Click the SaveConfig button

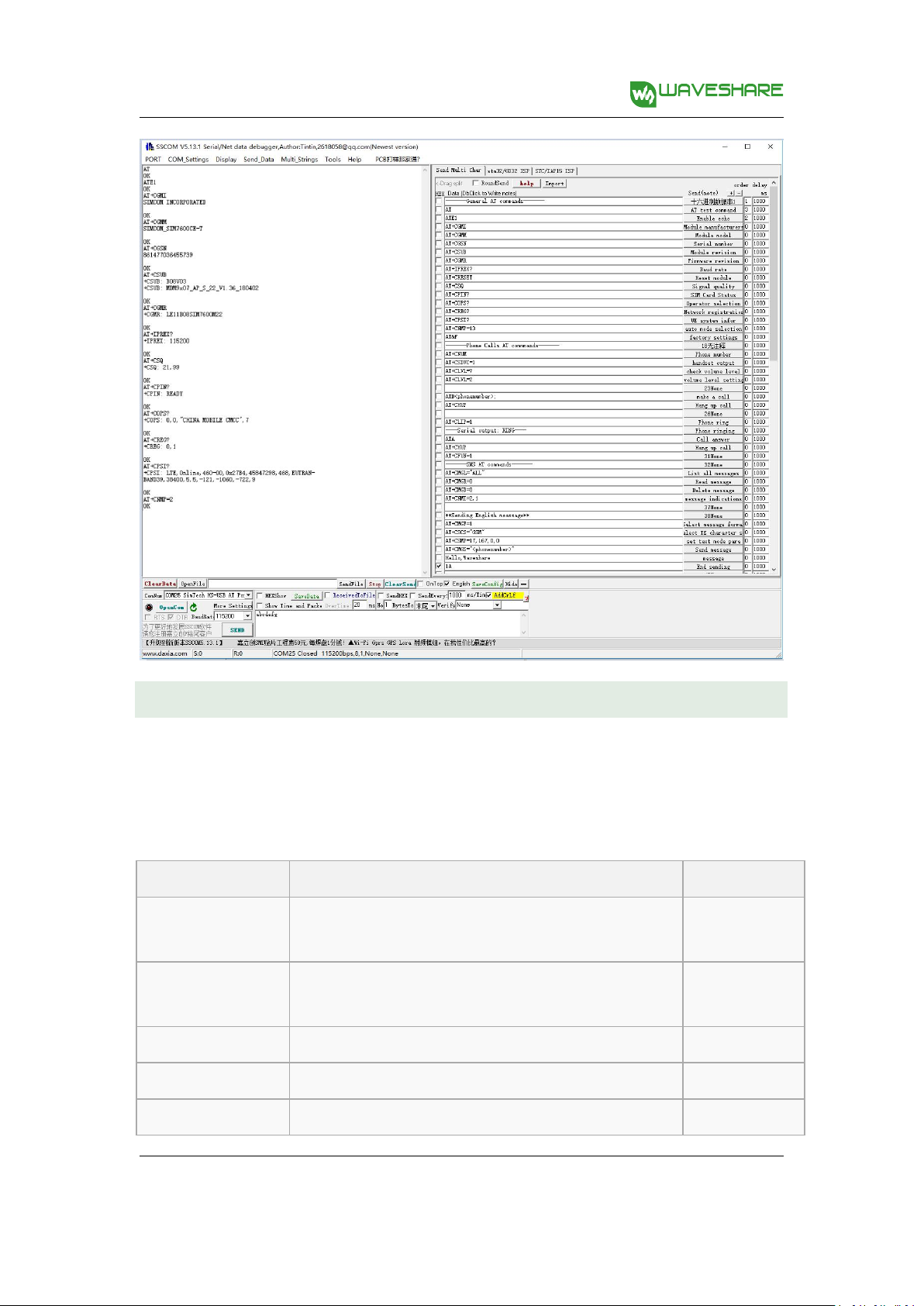[487, 584]
